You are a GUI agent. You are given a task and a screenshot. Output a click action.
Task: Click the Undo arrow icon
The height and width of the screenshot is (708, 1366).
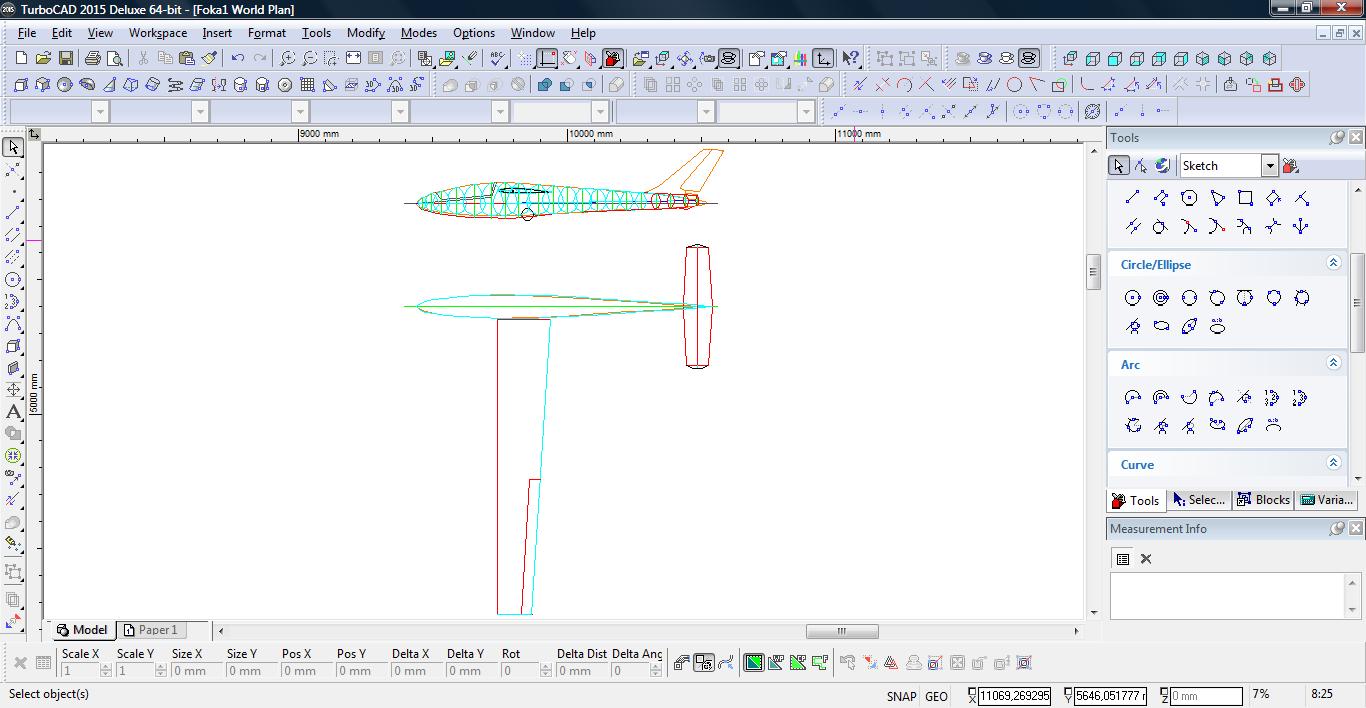[237, 59]
